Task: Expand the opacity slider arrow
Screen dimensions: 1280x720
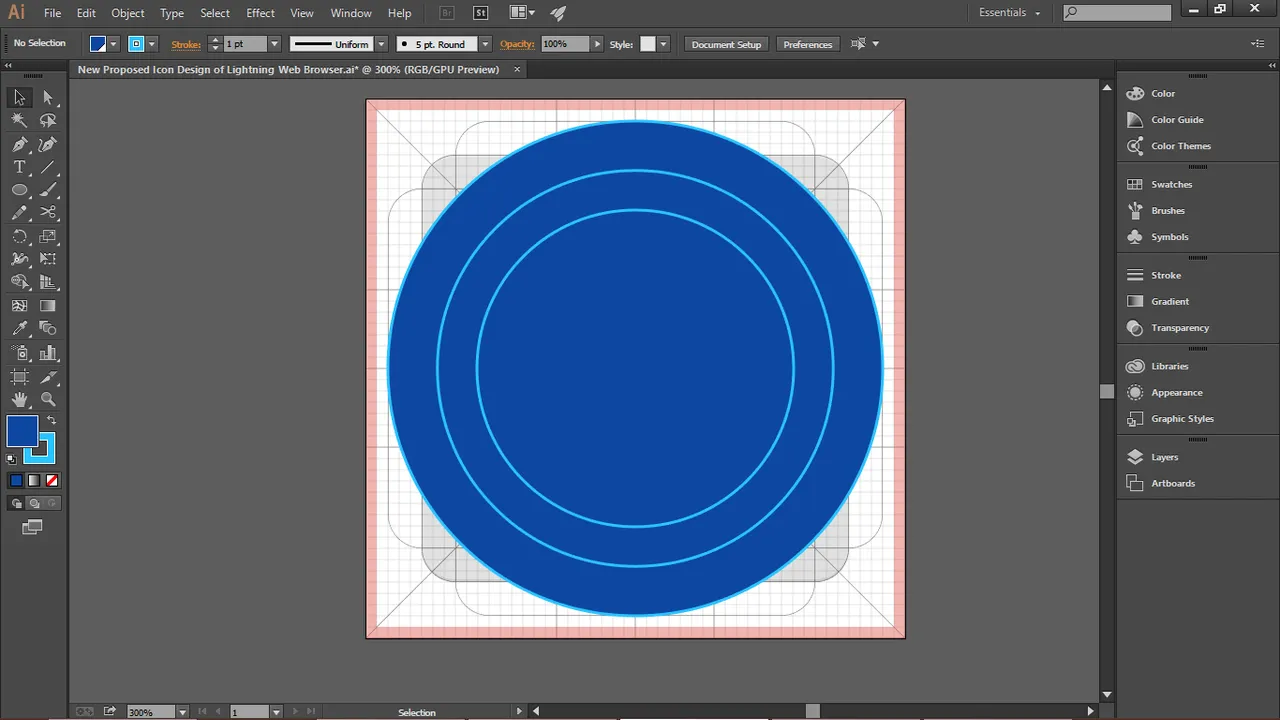Action: [597, 44]
